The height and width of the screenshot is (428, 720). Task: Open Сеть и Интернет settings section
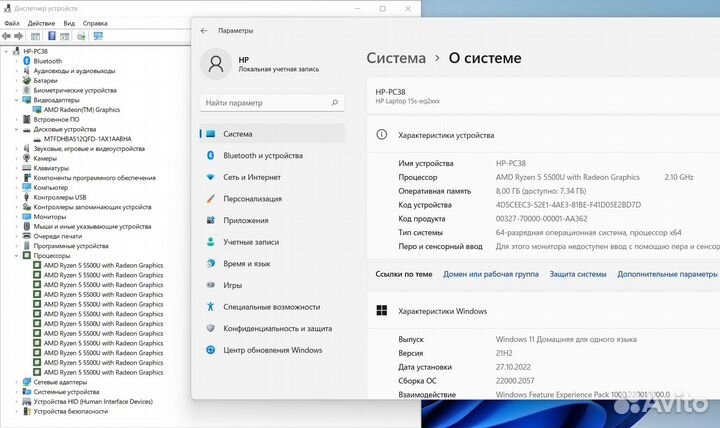click(272, 177)
